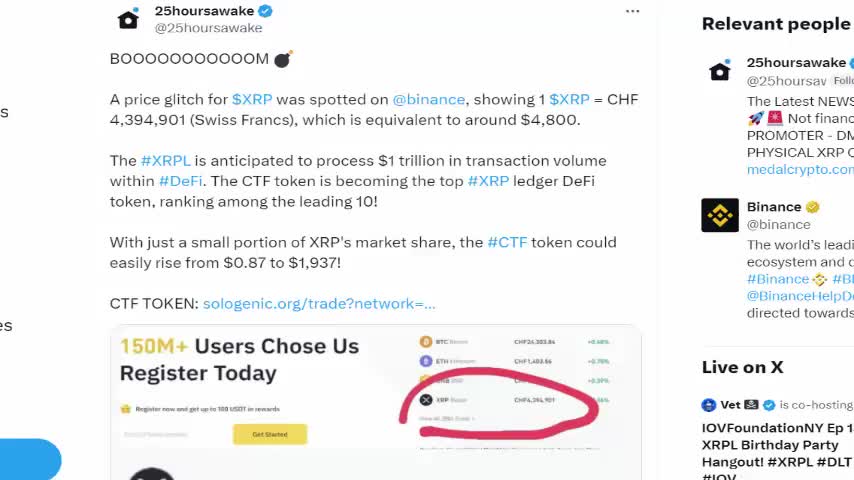Click 25hoursawake's avatar in Relevant people
854x480 pixels.
720,71
